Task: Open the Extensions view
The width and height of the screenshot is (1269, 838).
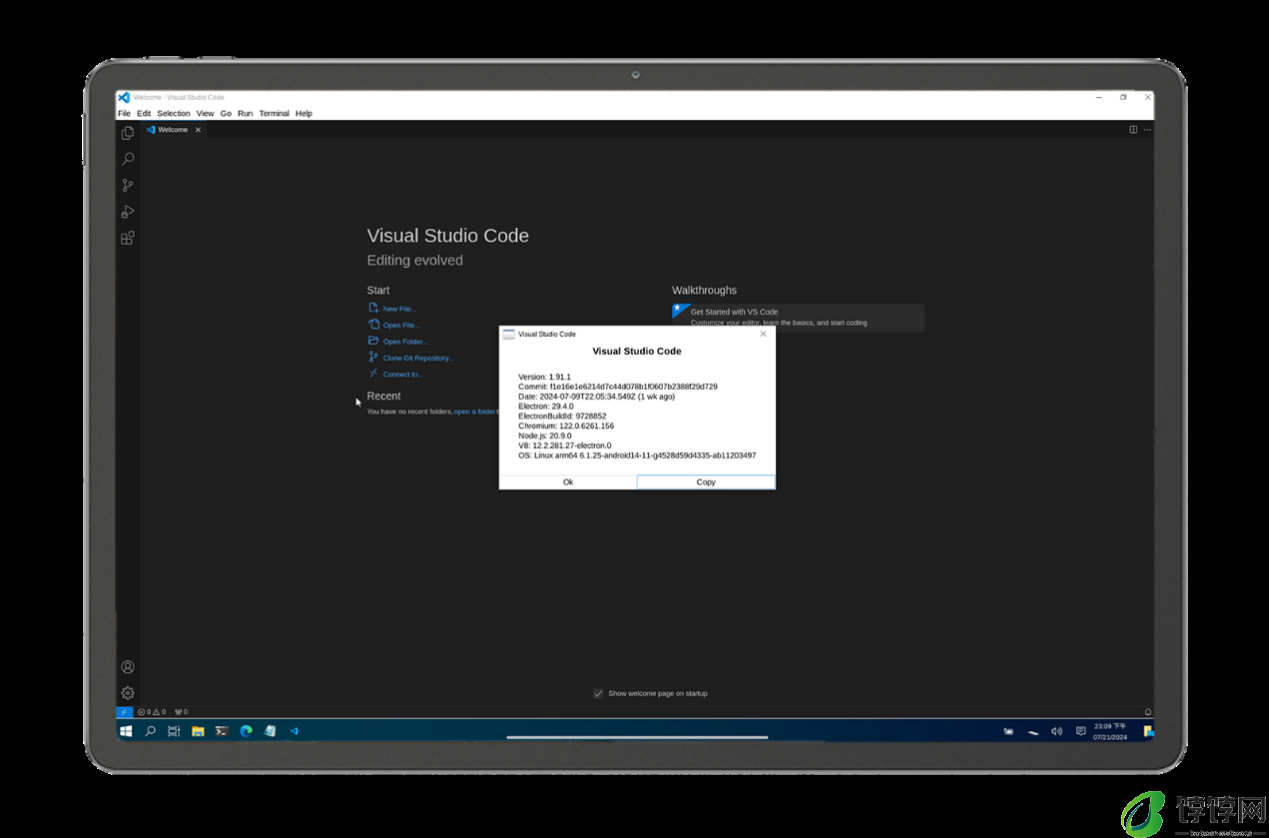Action: point(128,238)
